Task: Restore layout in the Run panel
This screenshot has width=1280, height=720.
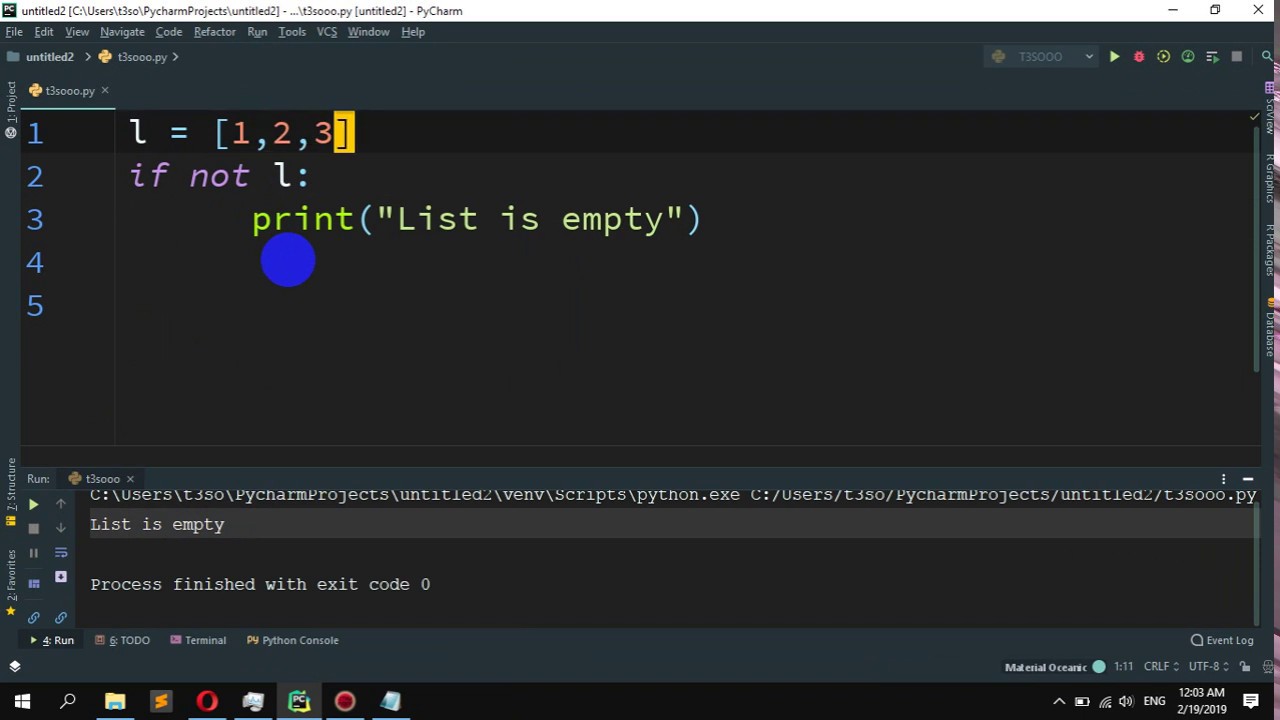Action: (x=33, y=582)
